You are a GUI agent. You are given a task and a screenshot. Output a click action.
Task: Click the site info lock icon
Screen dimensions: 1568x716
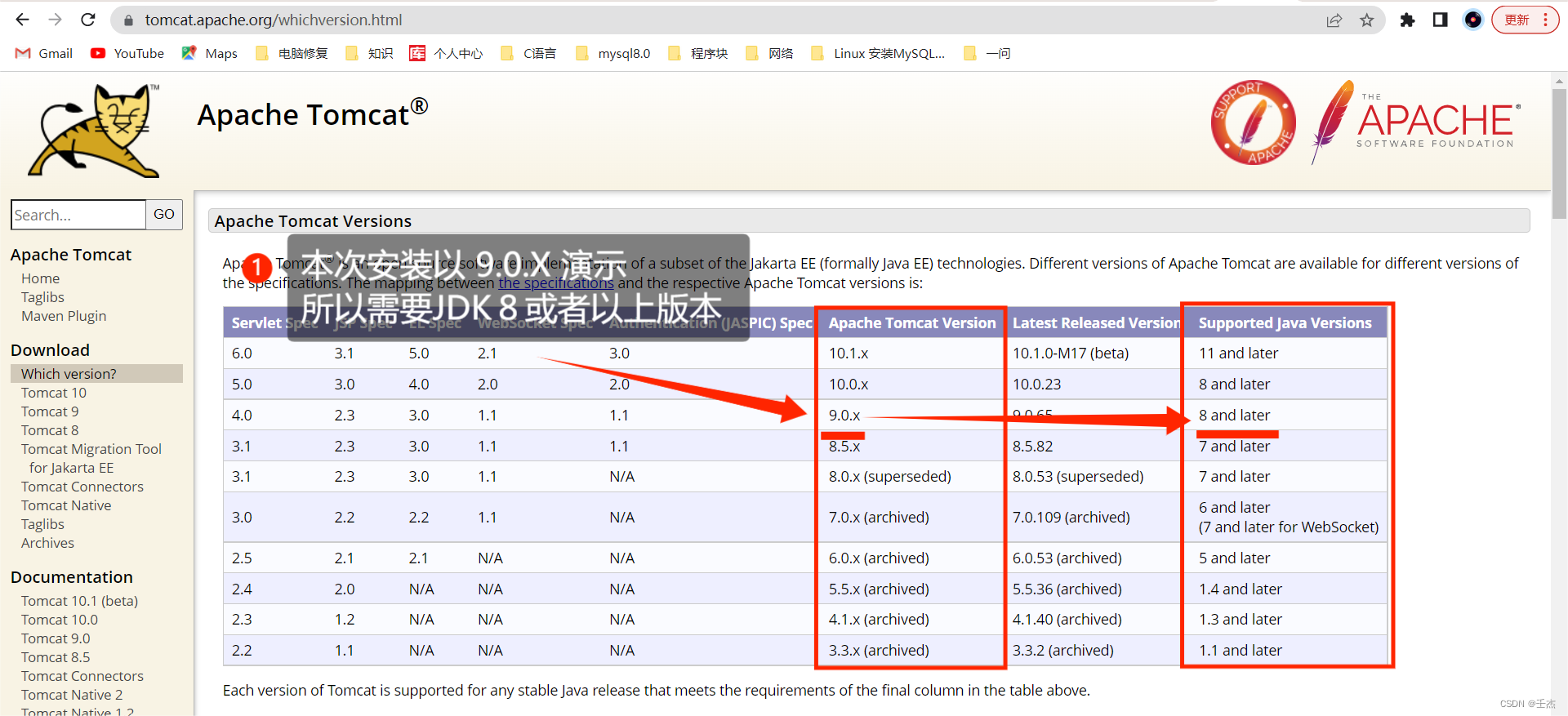point(127,20)
